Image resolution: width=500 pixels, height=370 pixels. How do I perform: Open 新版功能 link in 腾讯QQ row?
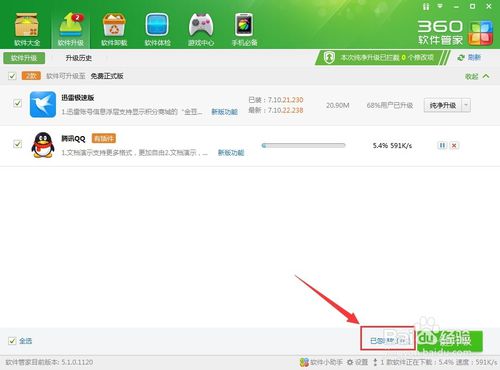pos(231,153)
